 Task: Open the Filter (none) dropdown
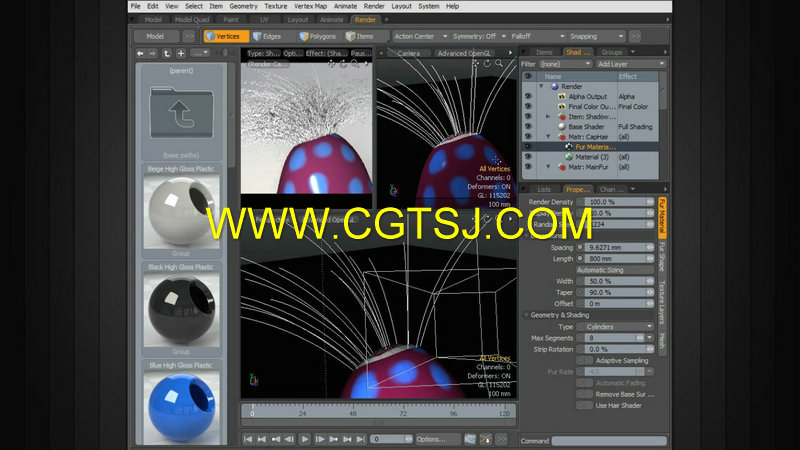(x=565, y=64)
